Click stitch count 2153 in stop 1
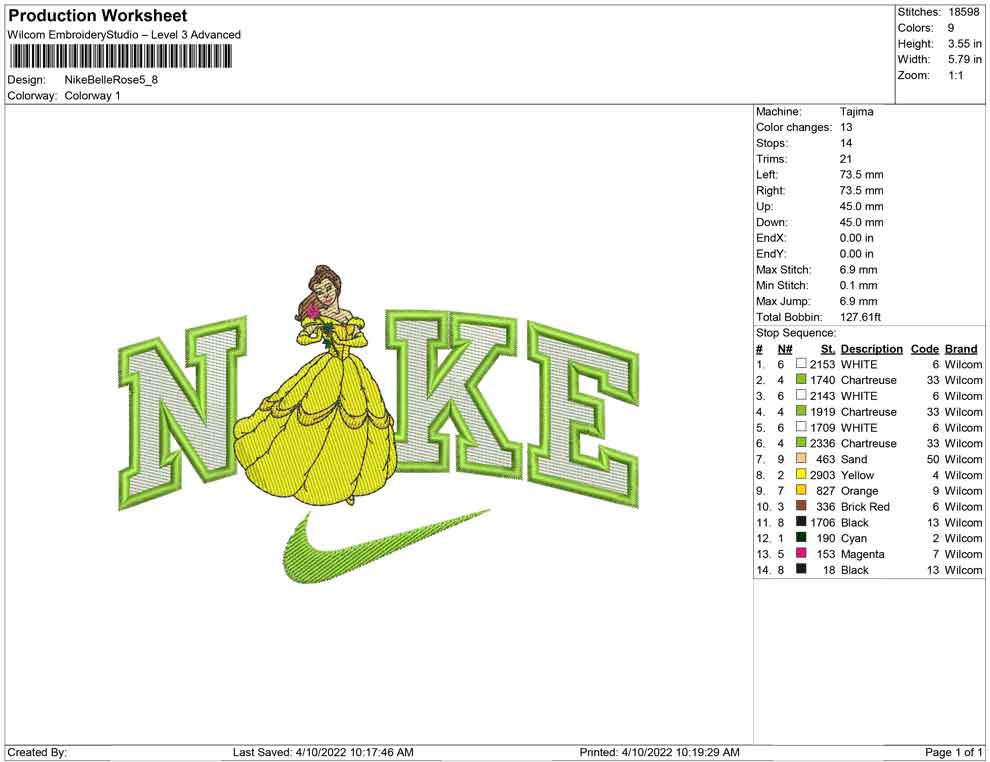 pos(823,364)
